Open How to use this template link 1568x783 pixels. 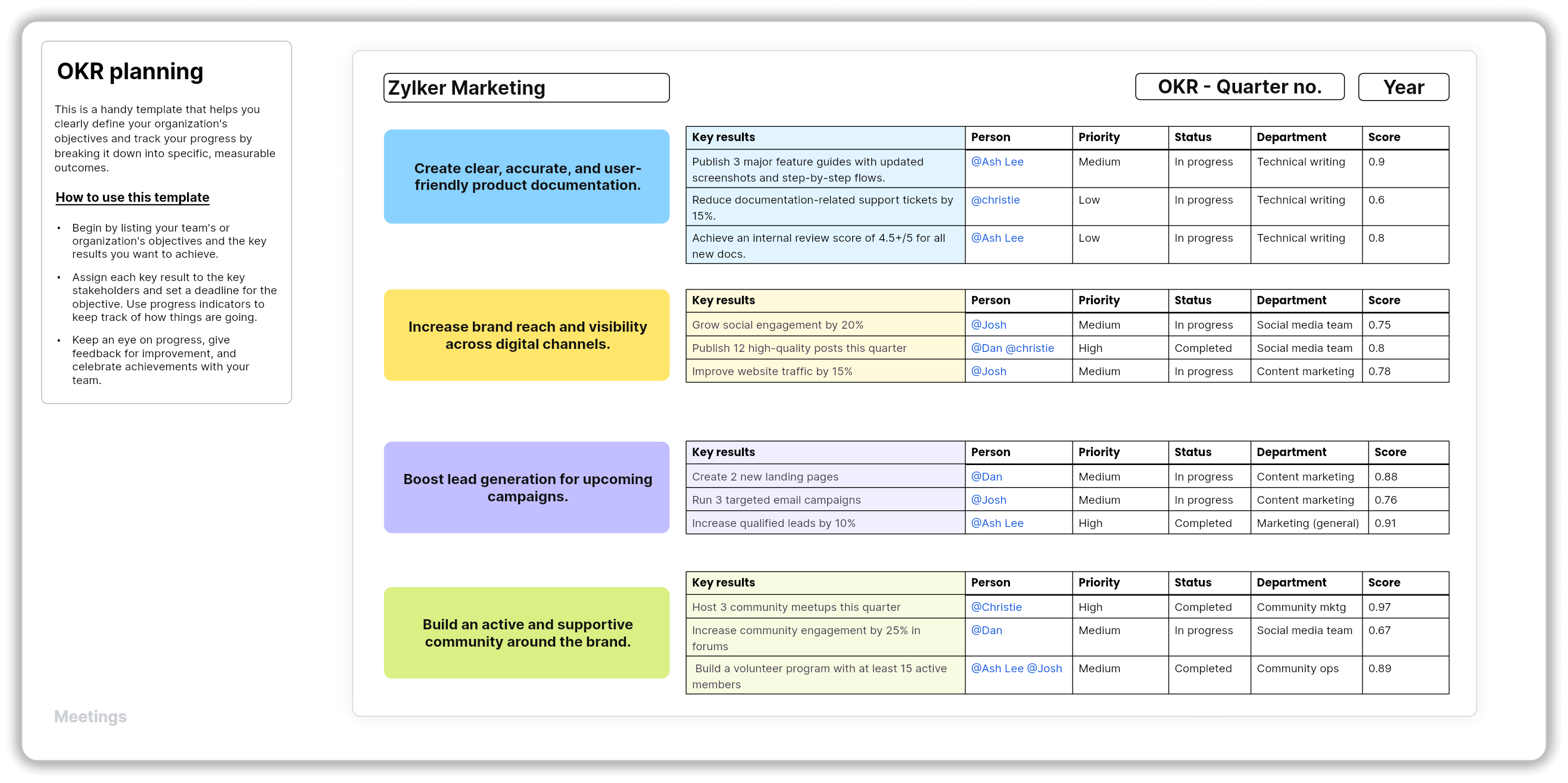[x=132, y=197]
